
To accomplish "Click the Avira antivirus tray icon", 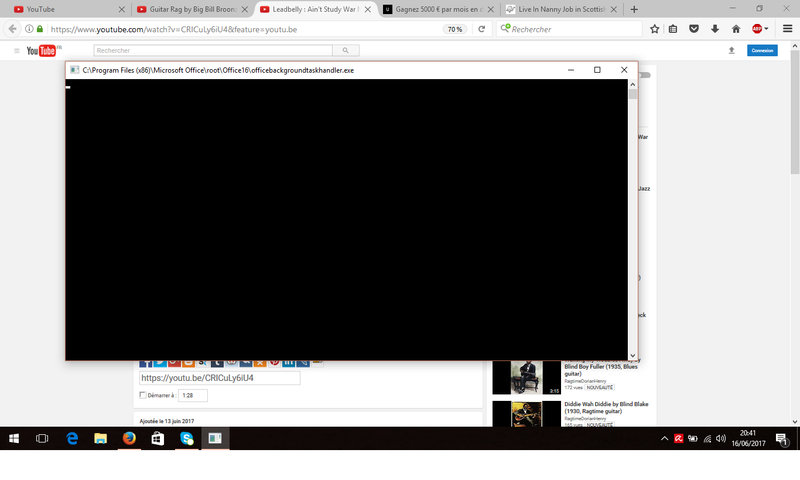I will 679,438.
